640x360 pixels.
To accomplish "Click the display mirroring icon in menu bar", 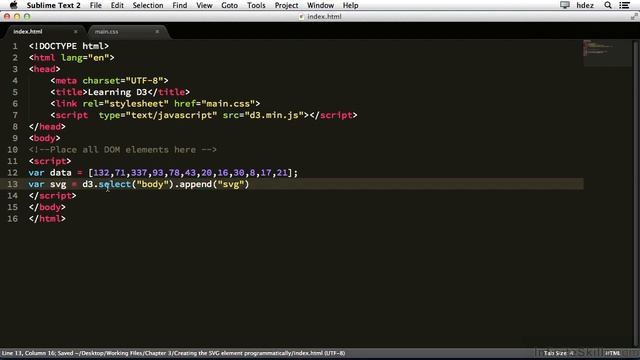I will (564, 5).
